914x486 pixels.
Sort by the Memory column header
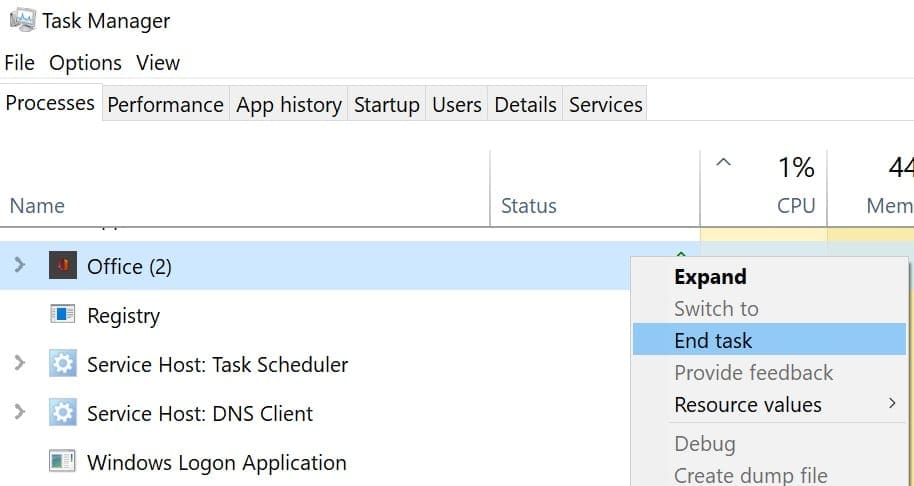(871, 189)
